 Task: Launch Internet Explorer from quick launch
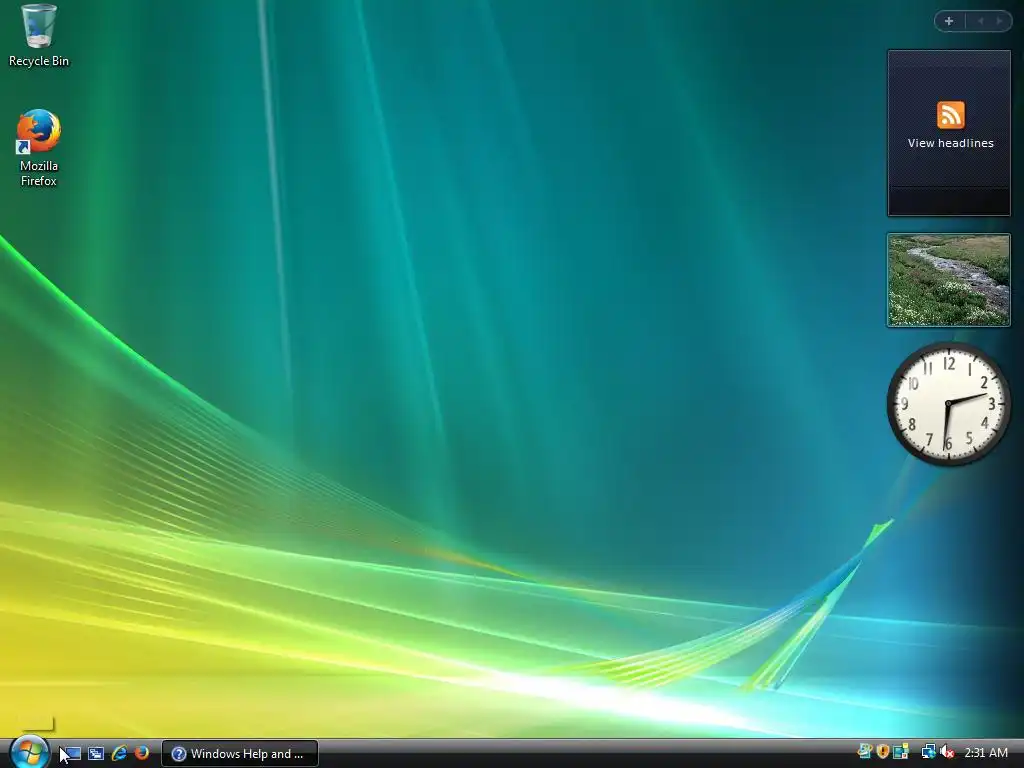(x=119, y=754)
